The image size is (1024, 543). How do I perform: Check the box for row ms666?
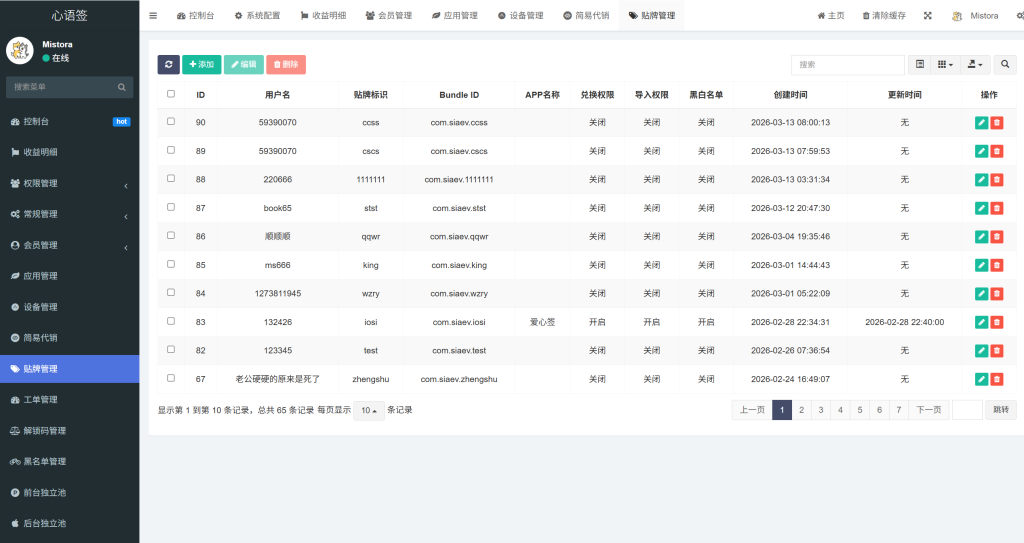[x=171, y=264]
